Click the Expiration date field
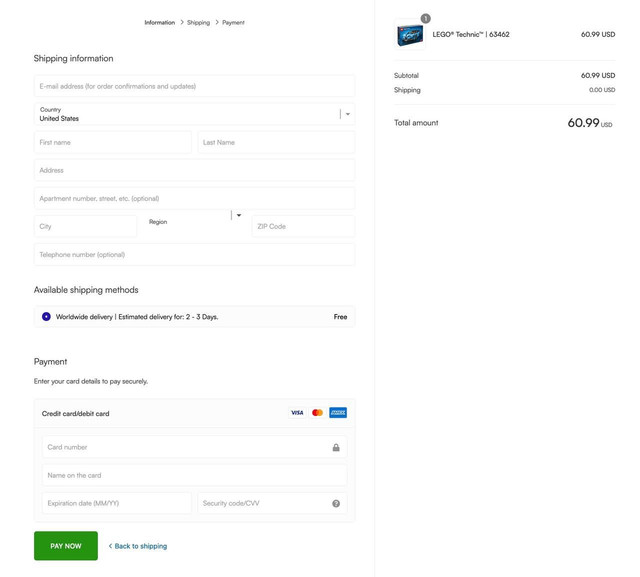The image size is (640, 577). pyautogui.click(x=117, y=503)
